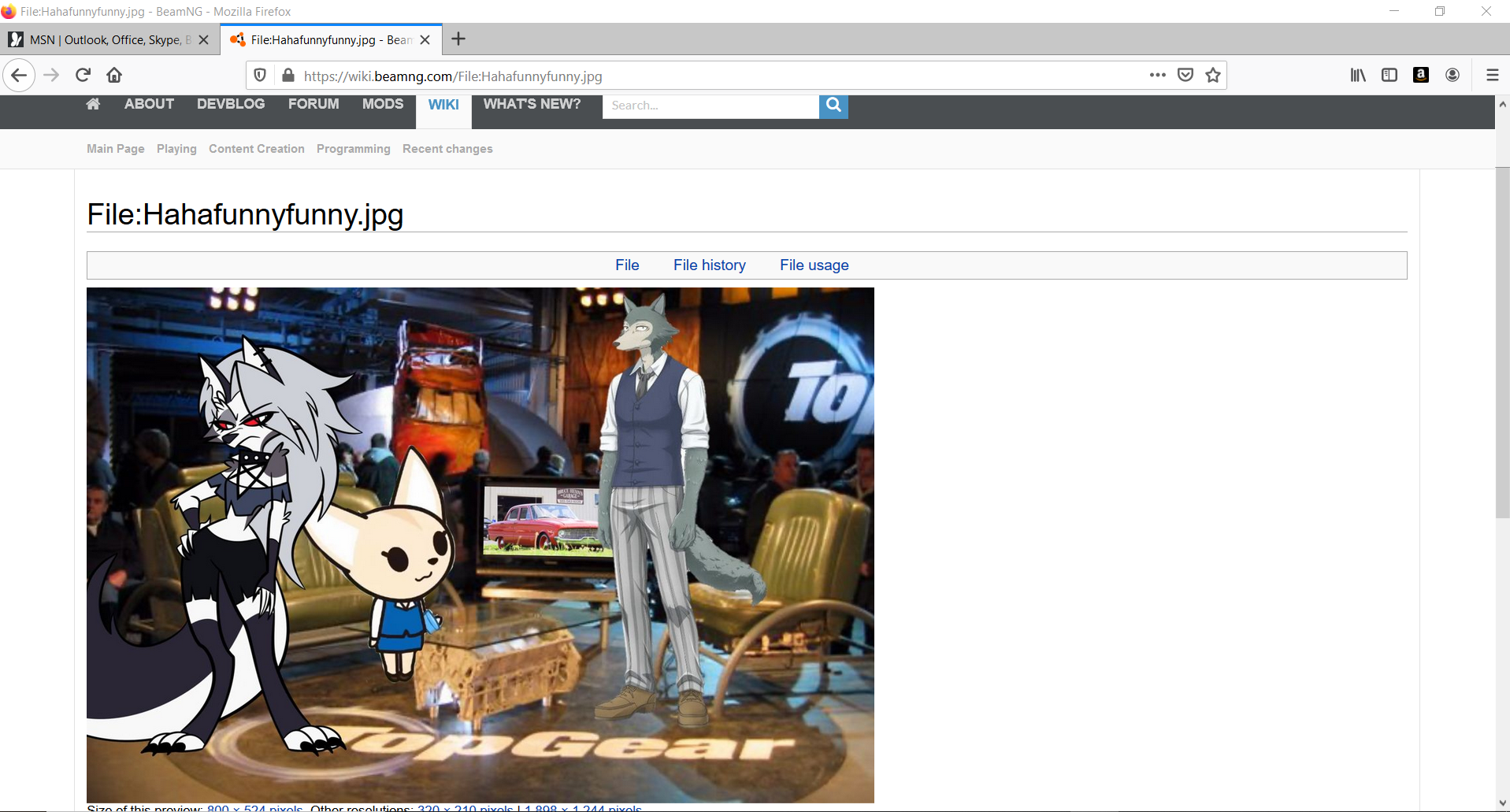Open the Programming wiki section
The image size is (1510, 812).
tap(354, 149)
